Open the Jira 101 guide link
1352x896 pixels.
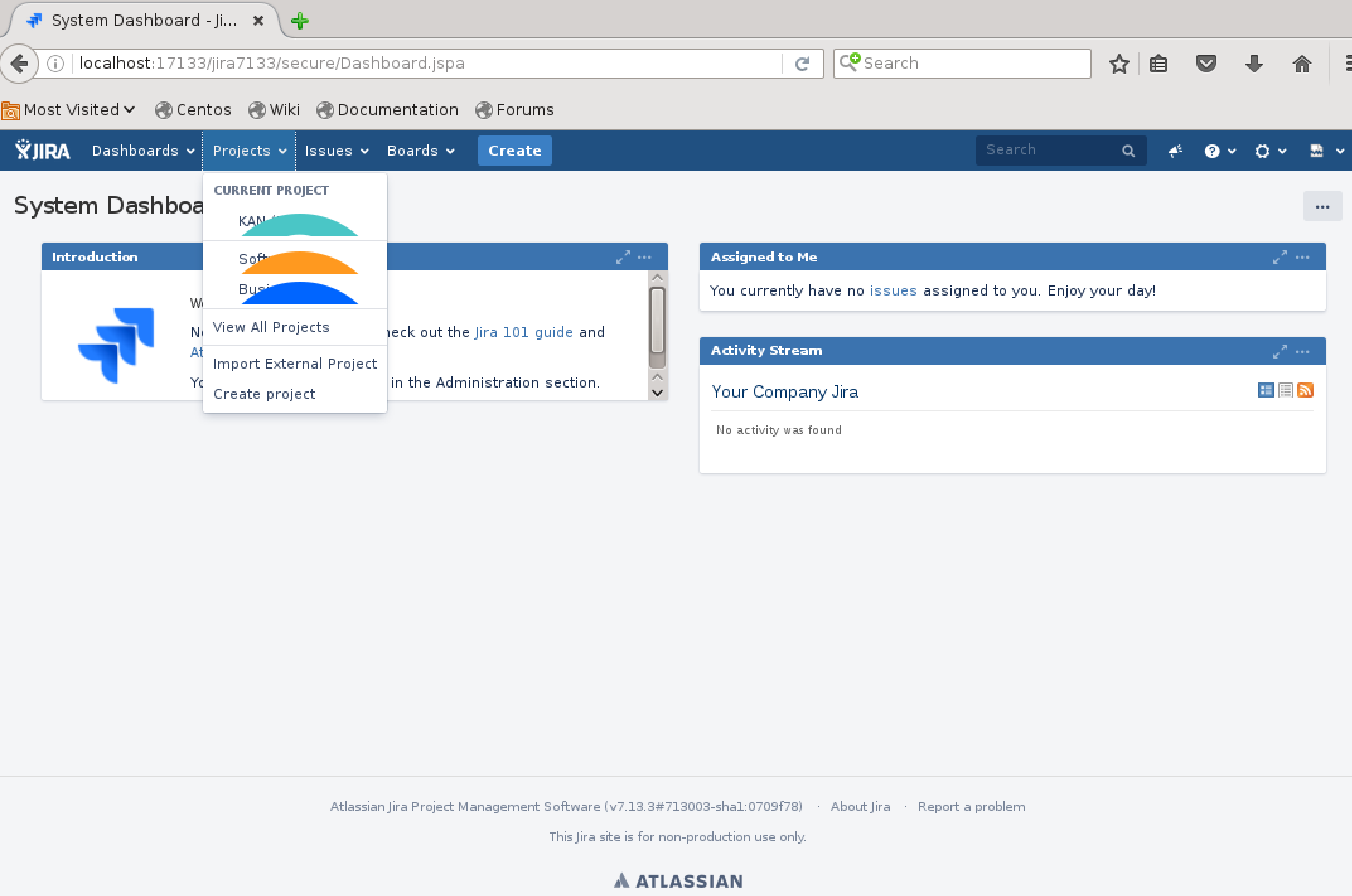[x=523, y=332]
